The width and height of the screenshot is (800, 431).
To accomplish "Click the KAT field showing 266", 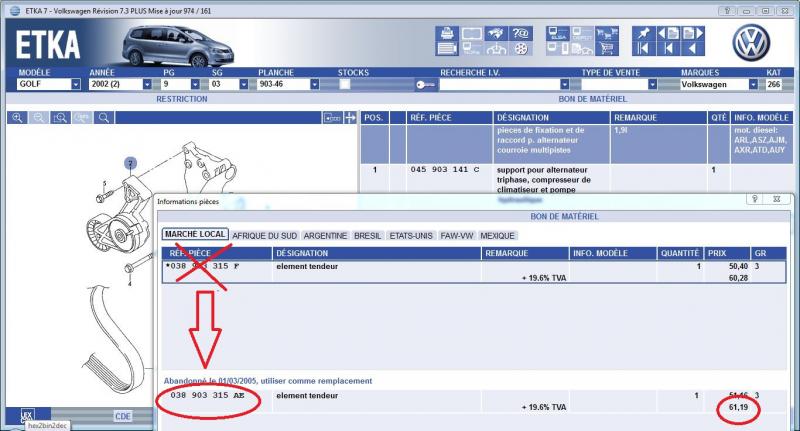I will click(773, 84).
